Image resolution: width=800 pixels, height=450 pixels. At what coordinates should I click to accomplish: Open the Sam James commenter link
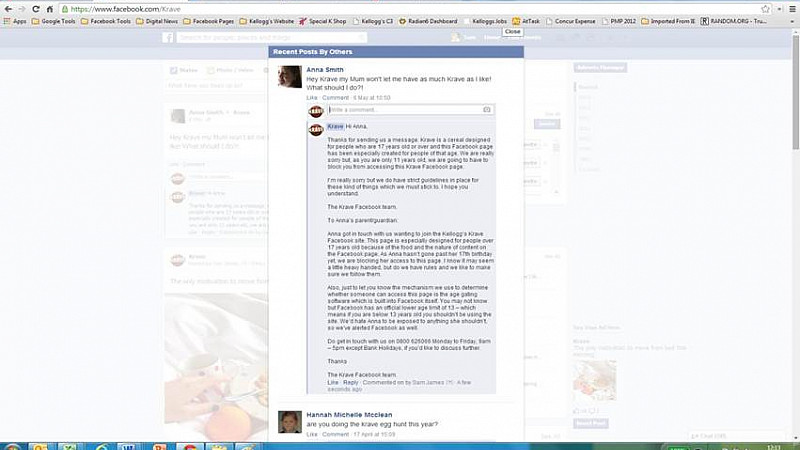click(428, 382)
